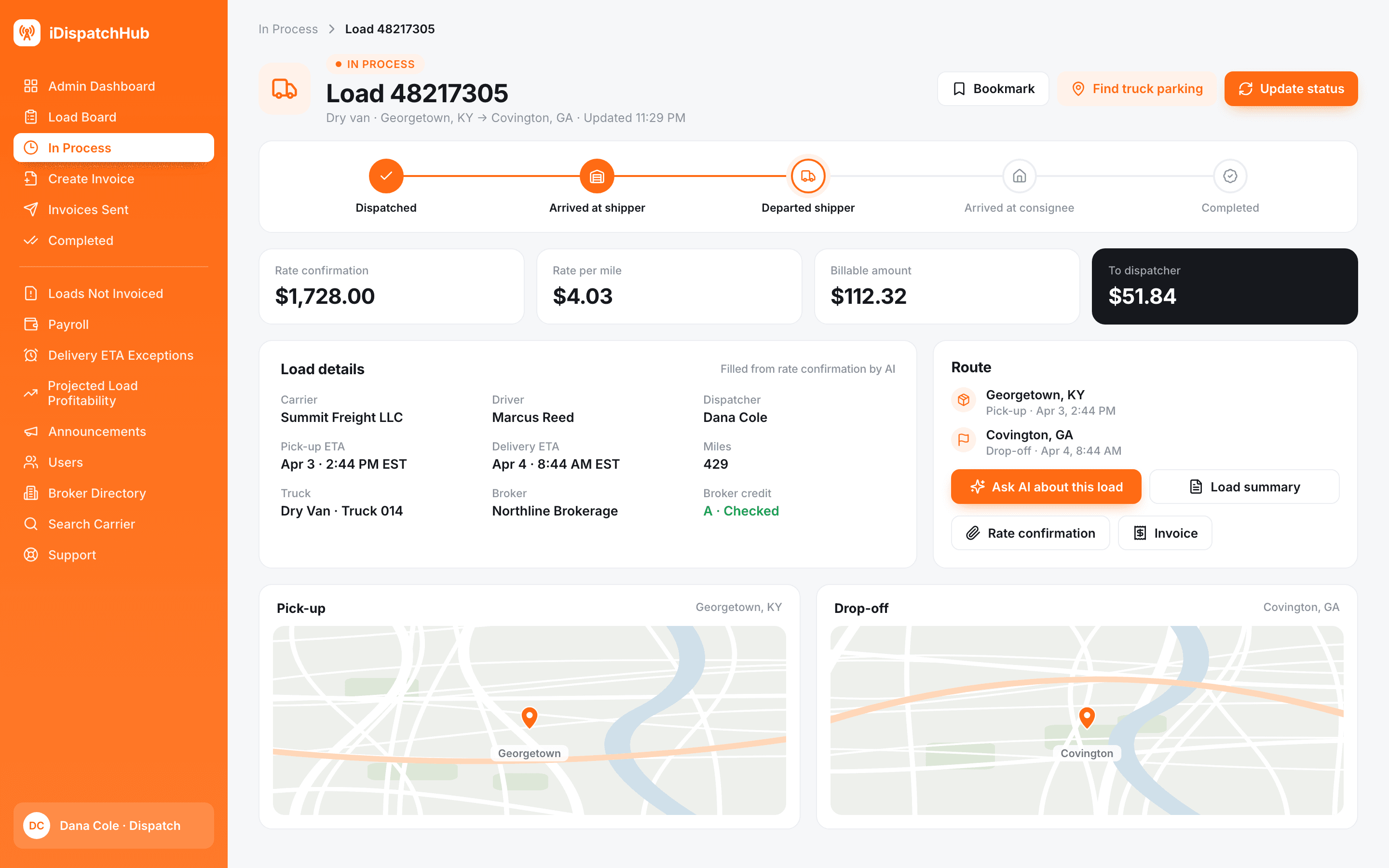
Task: Ask AI about this load
Action: tap(1046, 487)
